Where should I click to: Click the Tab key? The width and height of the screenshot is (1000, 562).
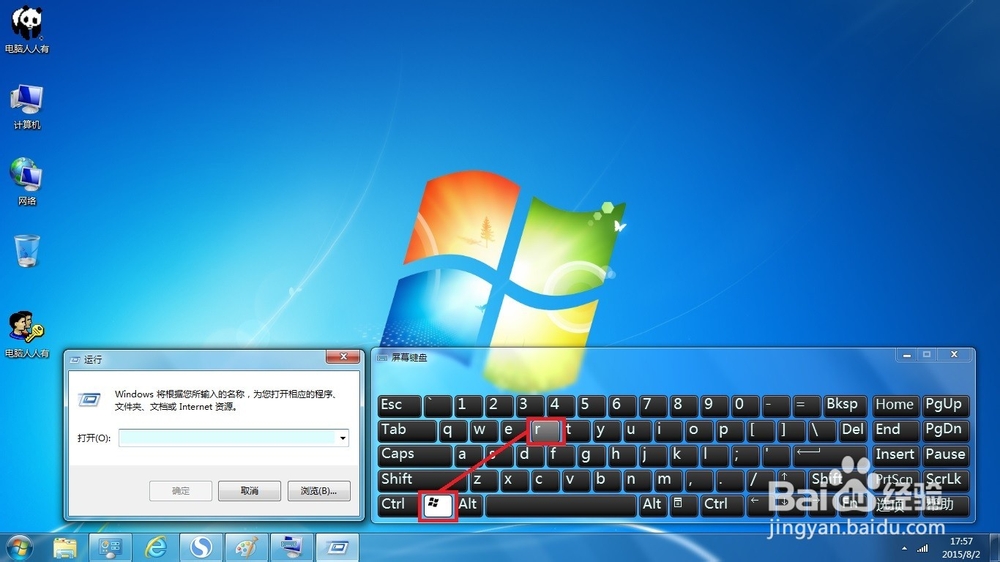click(407, 430)
